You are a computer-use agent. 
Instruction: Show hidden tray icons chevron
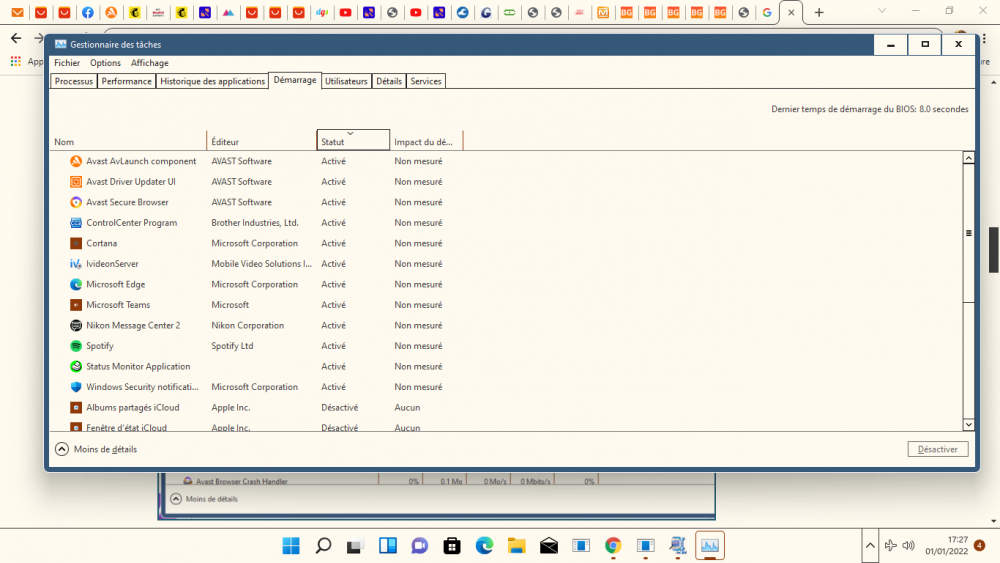[x=870, y=546]
